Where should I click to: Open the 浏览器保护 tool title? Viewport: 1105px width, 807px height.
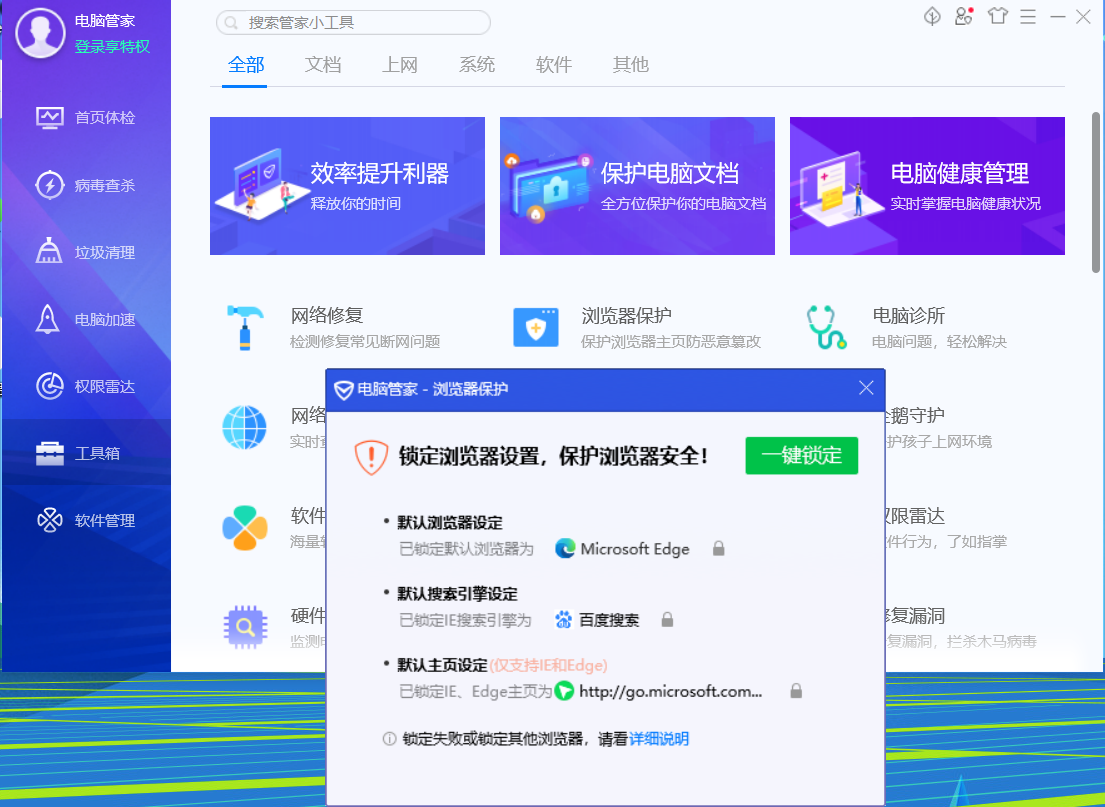point(626,316)
